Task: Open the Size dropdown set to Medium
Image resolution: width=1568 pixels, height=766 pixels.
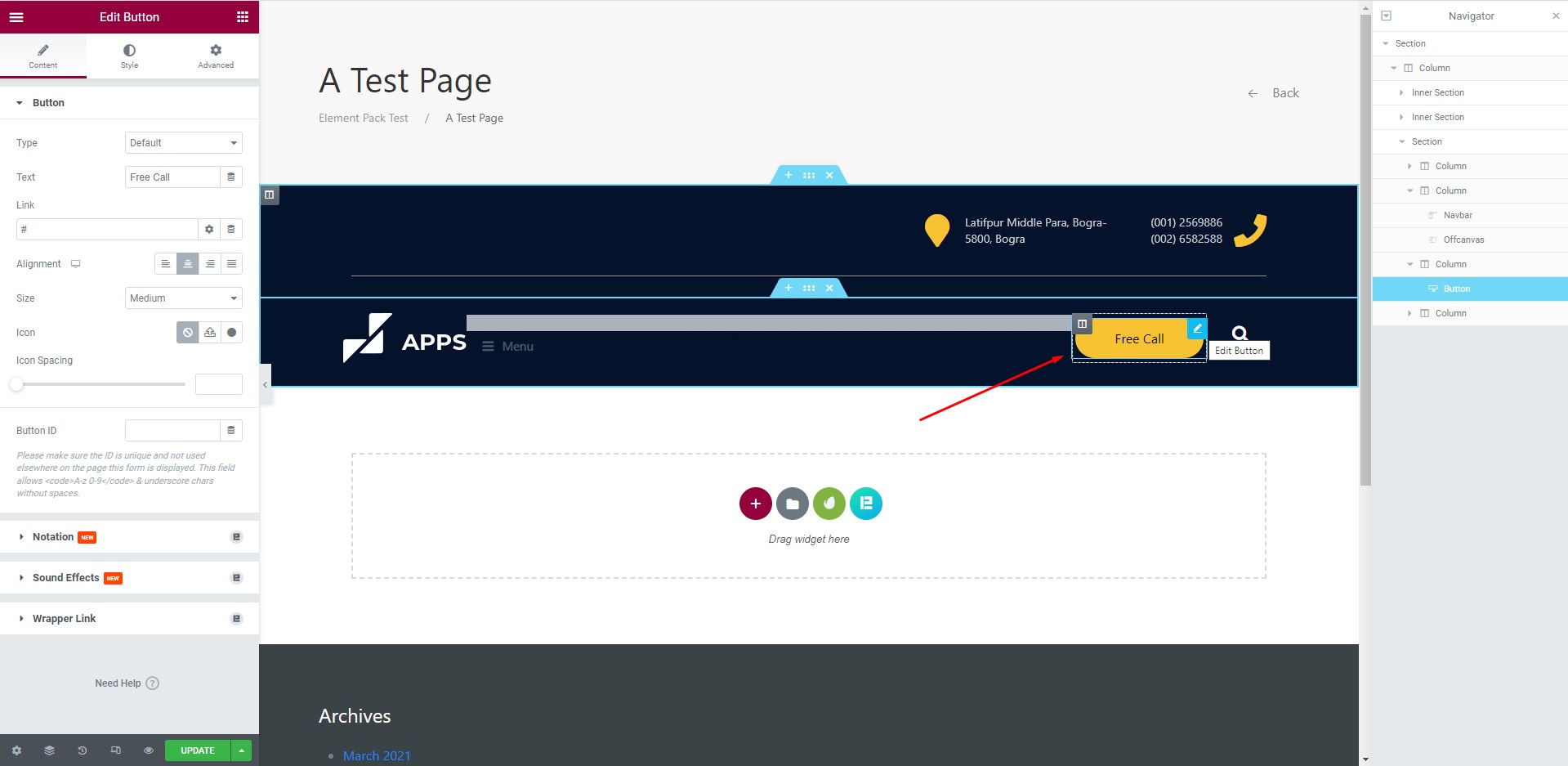Action: point(183,298)
